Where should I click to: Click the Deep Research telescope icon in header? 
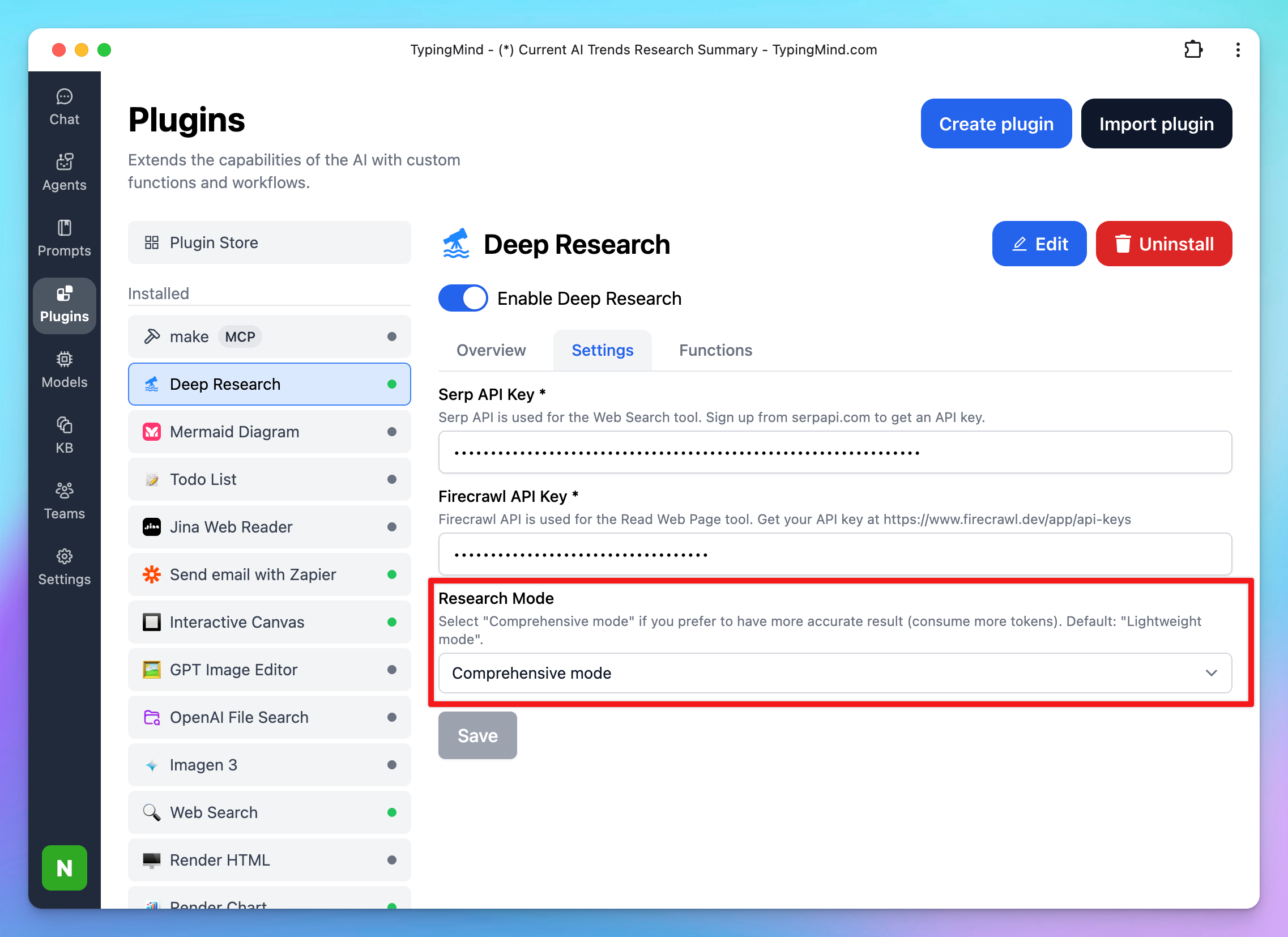coord(456,244)
